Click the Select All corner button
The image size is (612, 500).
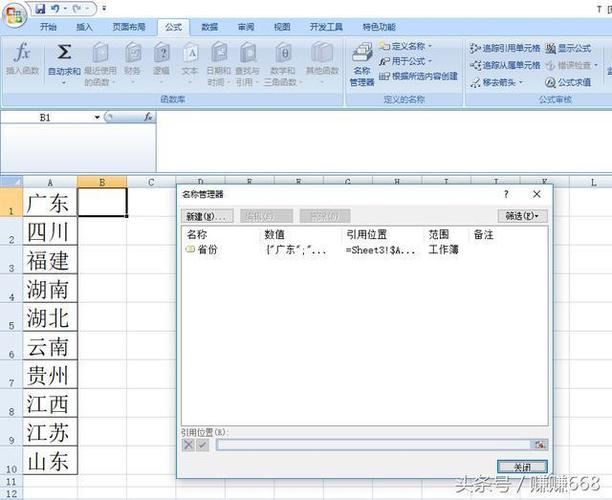[x=11, y=181]
